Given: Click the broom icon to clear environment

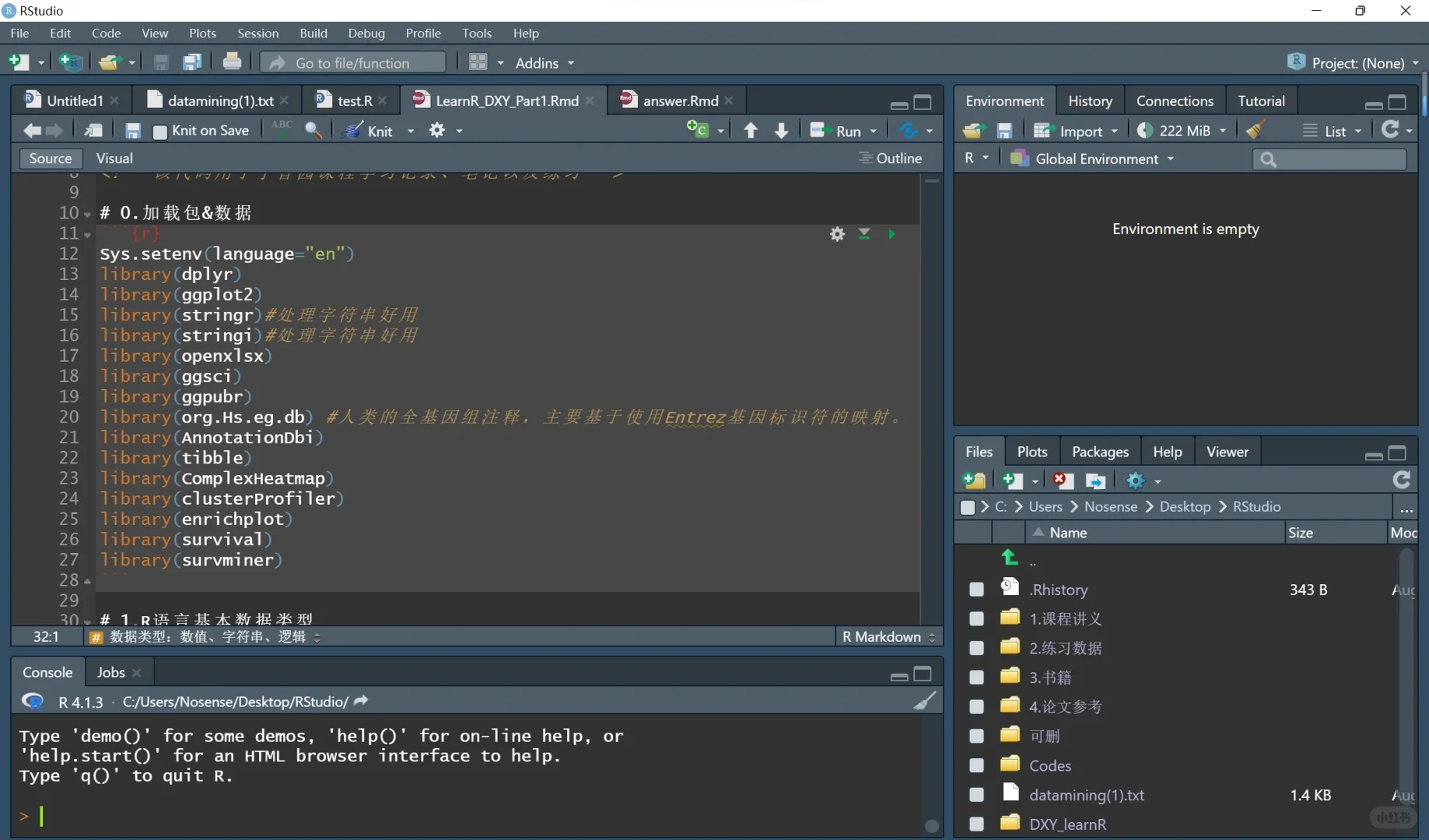Looking at the screenshot, I should click(1254, 130).
